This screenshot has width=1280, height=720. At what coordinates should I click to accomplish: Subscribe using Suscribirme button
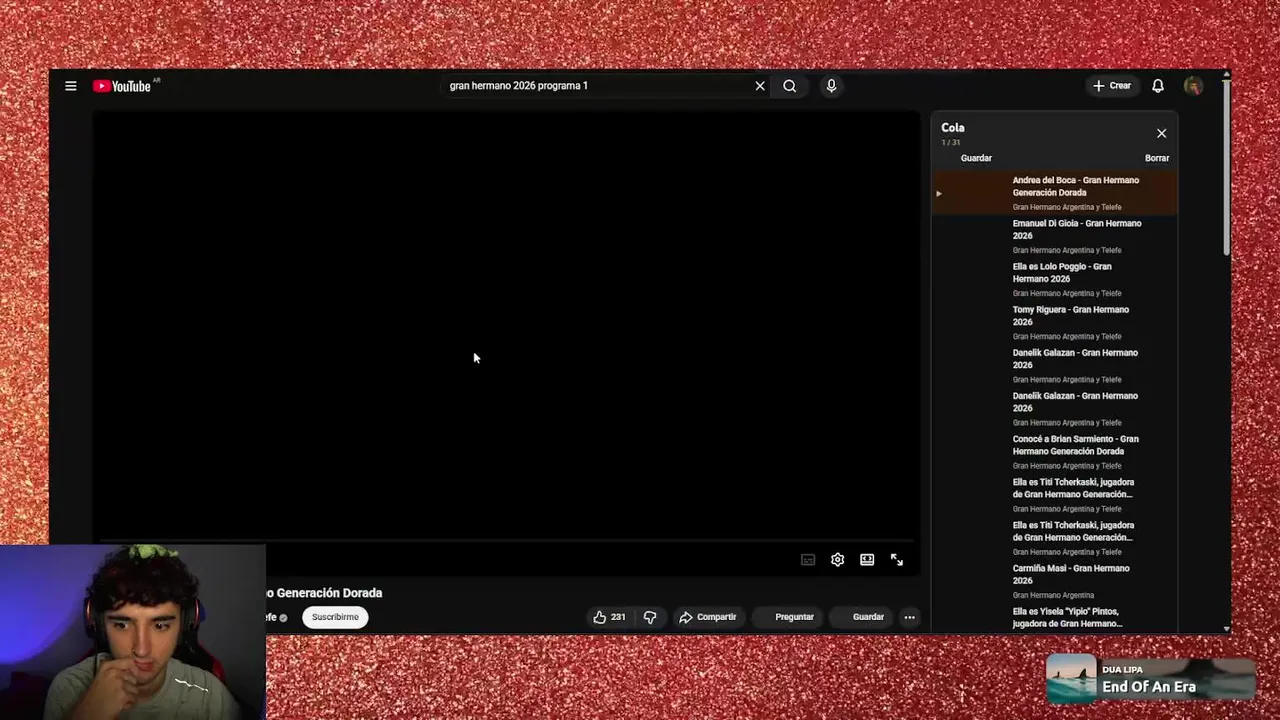tap(335, 617)
